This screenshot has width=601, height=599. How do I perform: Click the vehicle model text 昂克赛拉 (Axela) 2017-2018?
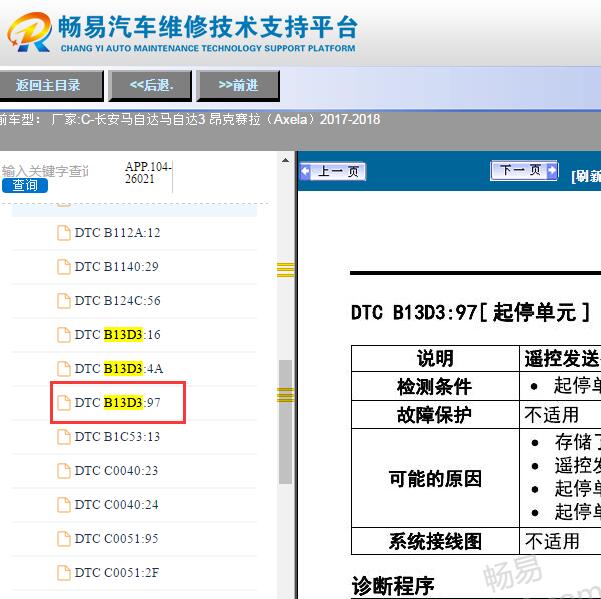[294, 120]
